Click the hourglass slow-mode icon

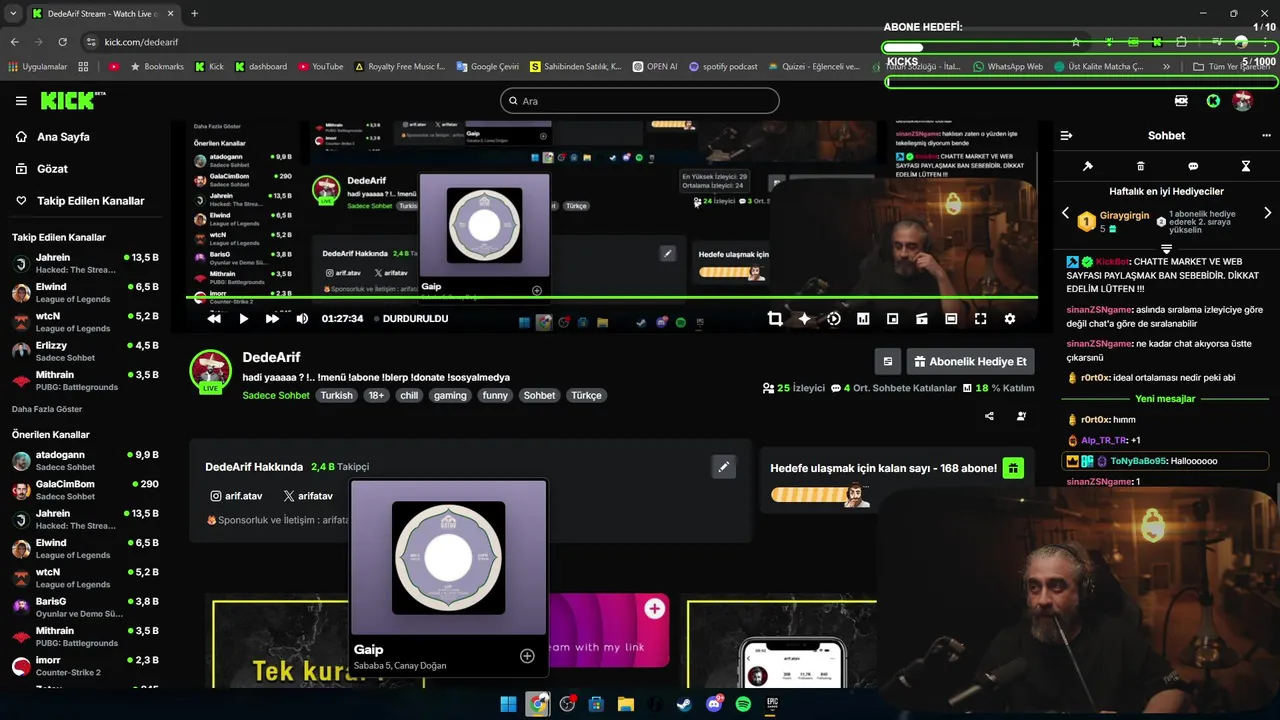pos(1246,166)
